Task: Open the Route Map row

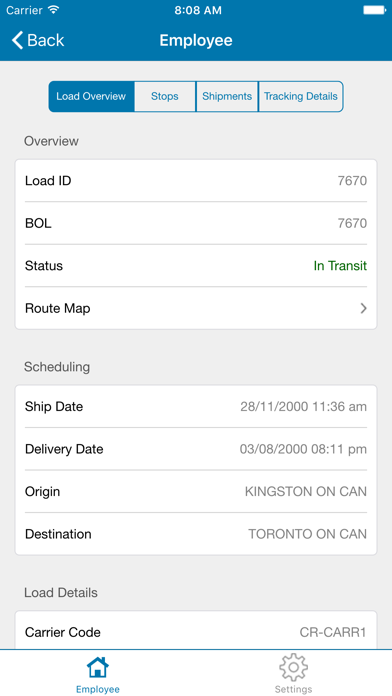Action: 196,308
